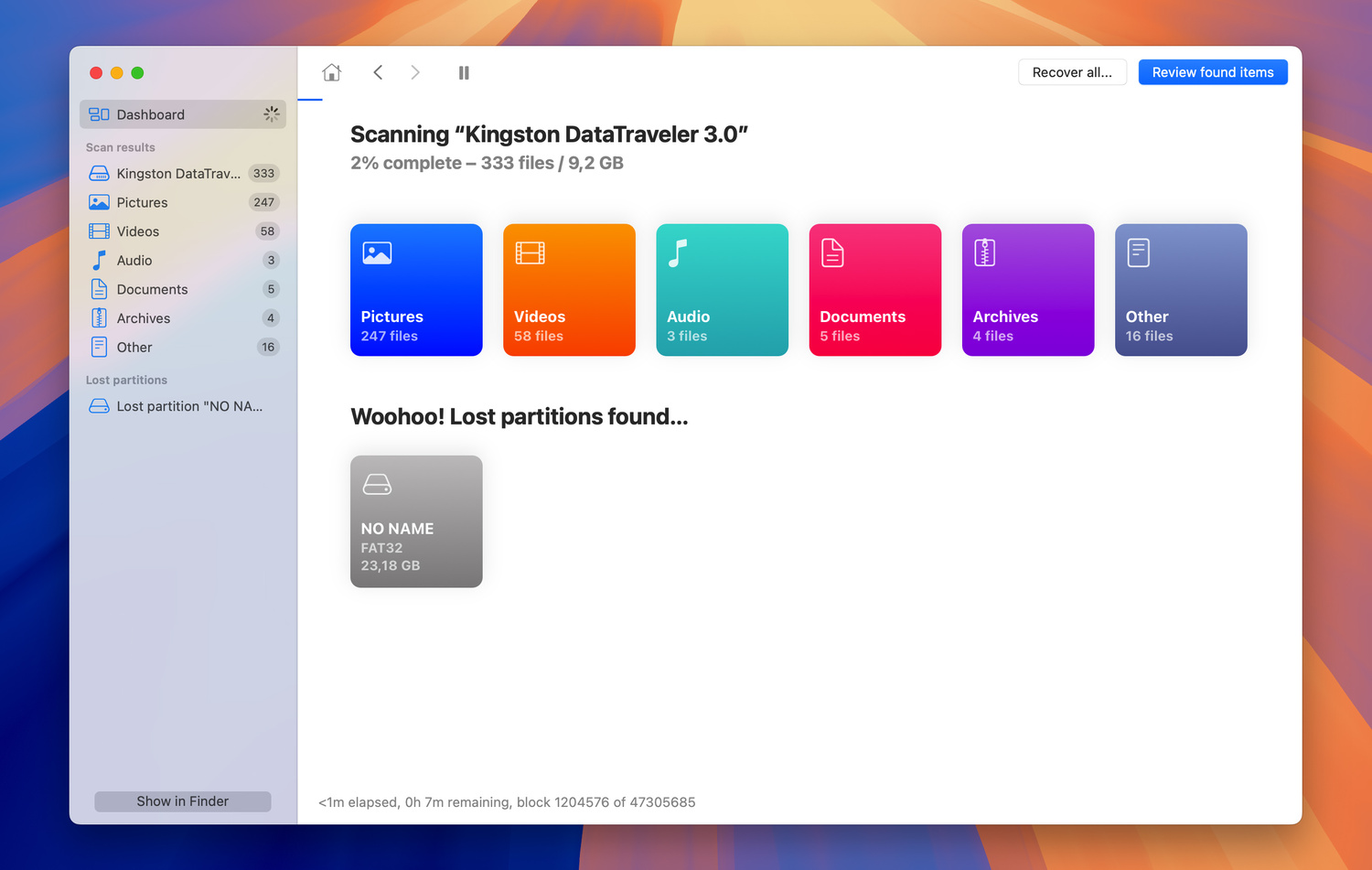Select Documents in the sidebar
Image resolution: width=1372 pixels, height=870 pixels.
click(183, 289)
